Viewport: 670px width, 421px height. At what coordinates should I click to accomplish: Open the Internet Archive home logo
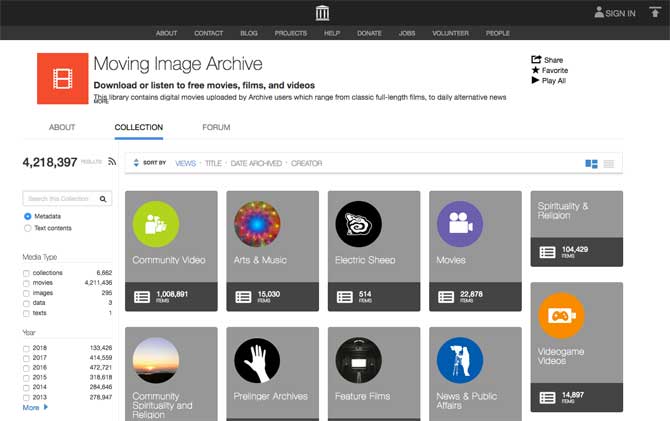tap(322, 13)
